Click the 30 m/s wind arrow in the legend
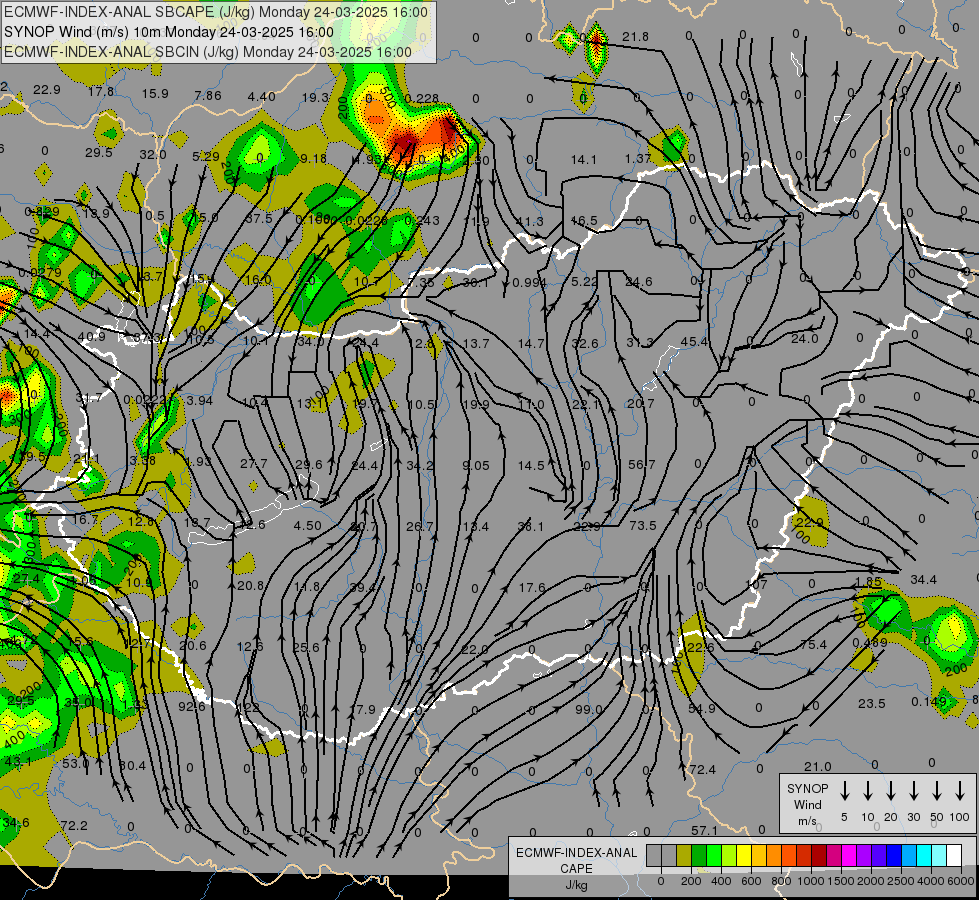Viewport: 979px width, 900px height. [914, 791]
